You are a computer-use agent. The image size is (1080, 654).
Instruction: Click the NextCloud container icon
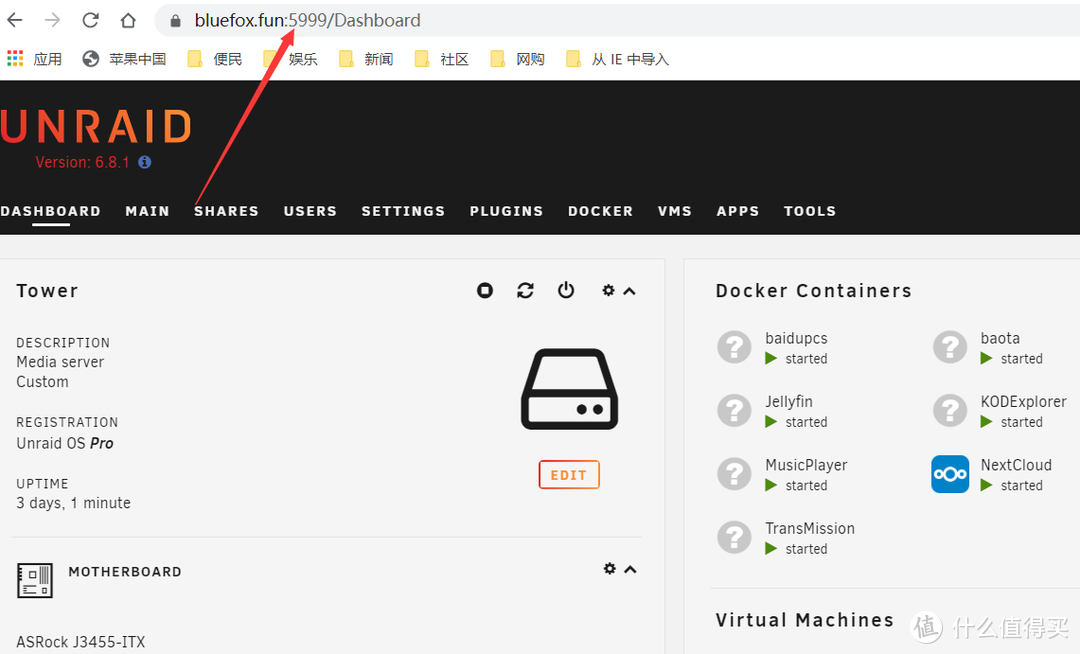[x=951, y=474]
